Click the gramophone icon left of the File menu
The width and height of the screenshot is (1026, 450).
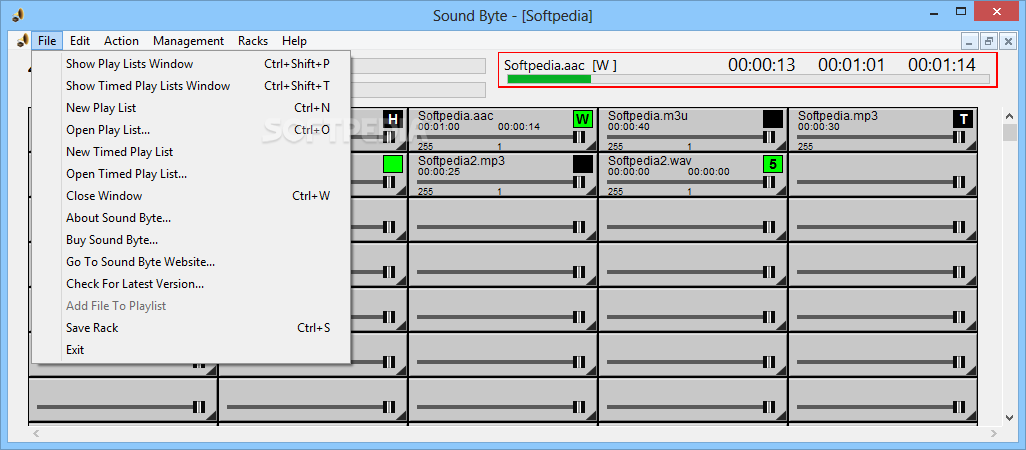[x=22, y=41]
